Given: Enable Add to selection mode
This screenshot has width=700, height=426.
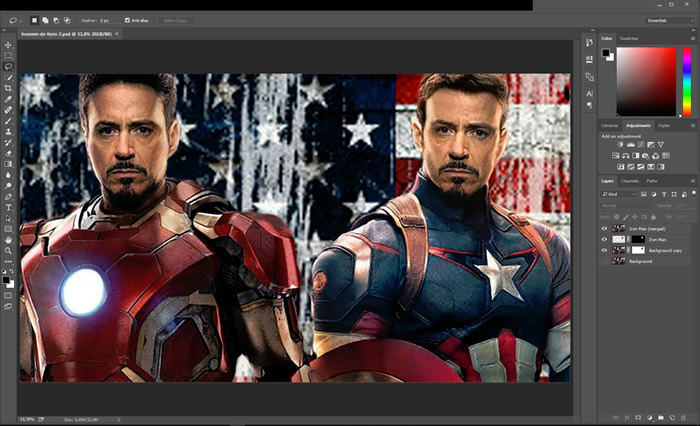Looking at the screenshot, I should click(x=45, y=21).
